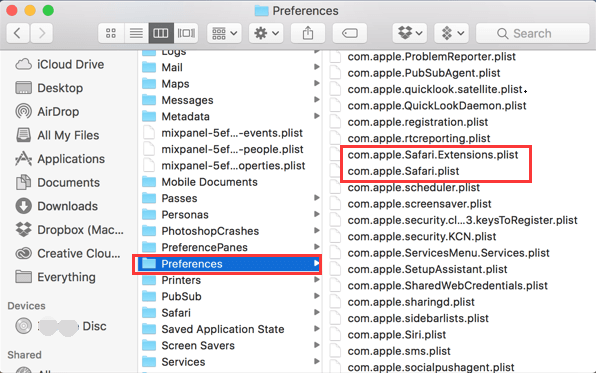Click the Share toolbar button
This screenshot has height=373, width=596.
(308, 33)
